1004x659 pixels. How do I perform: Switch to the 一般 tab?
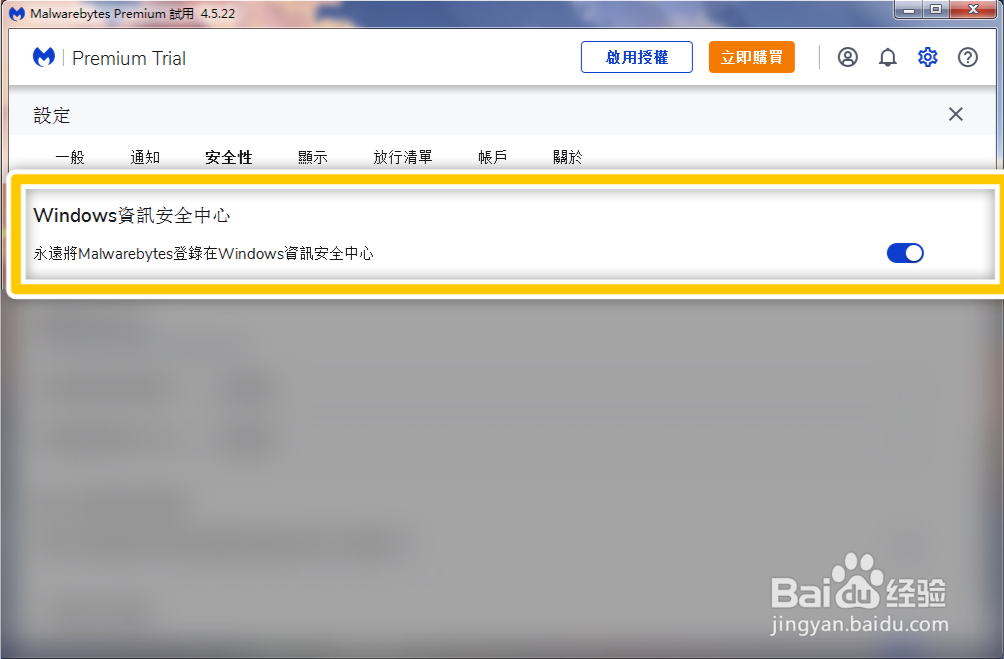pos(70,157)
